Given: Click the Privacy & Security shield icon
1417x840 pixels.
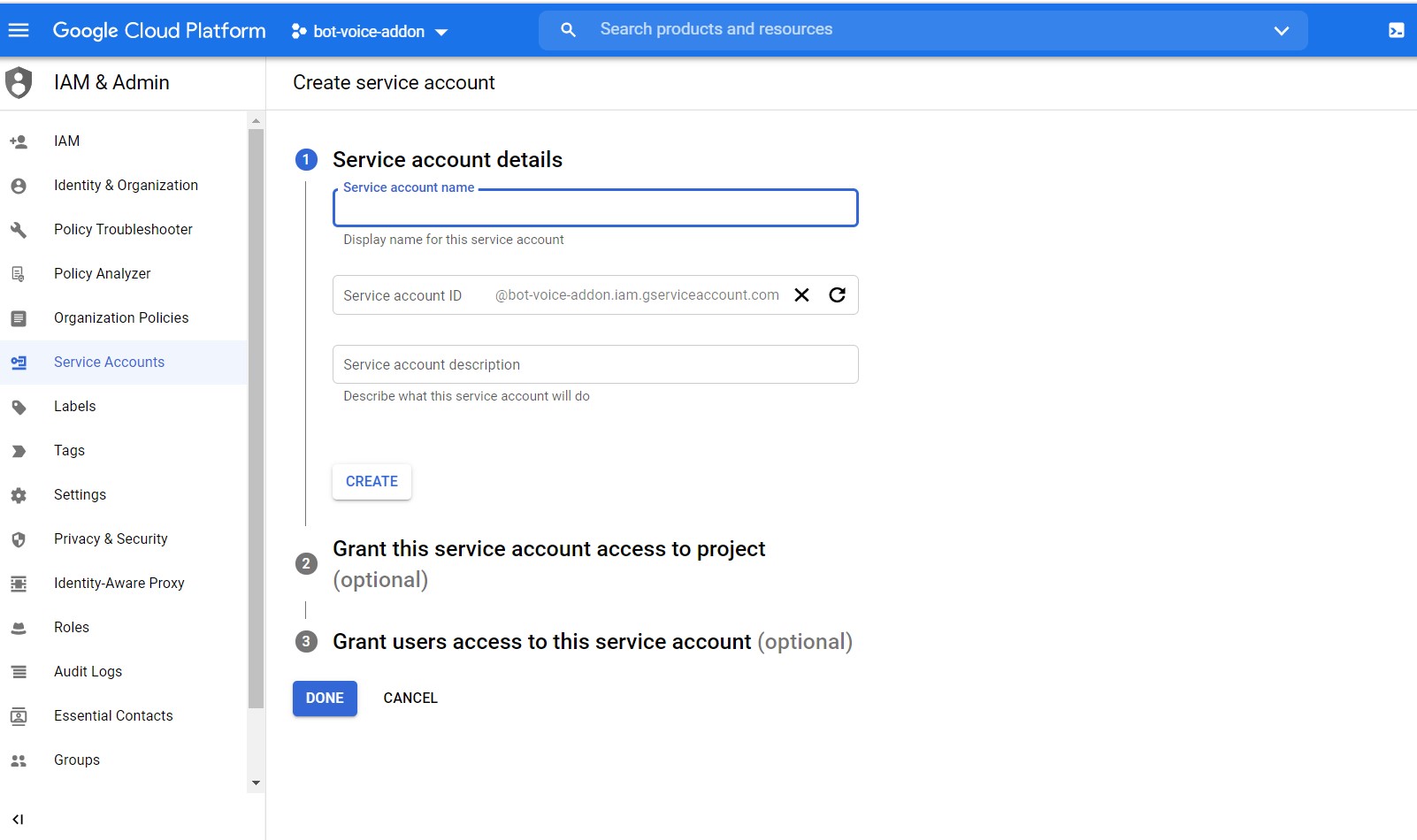Looking at the screenshot, I should coord(19,539).
